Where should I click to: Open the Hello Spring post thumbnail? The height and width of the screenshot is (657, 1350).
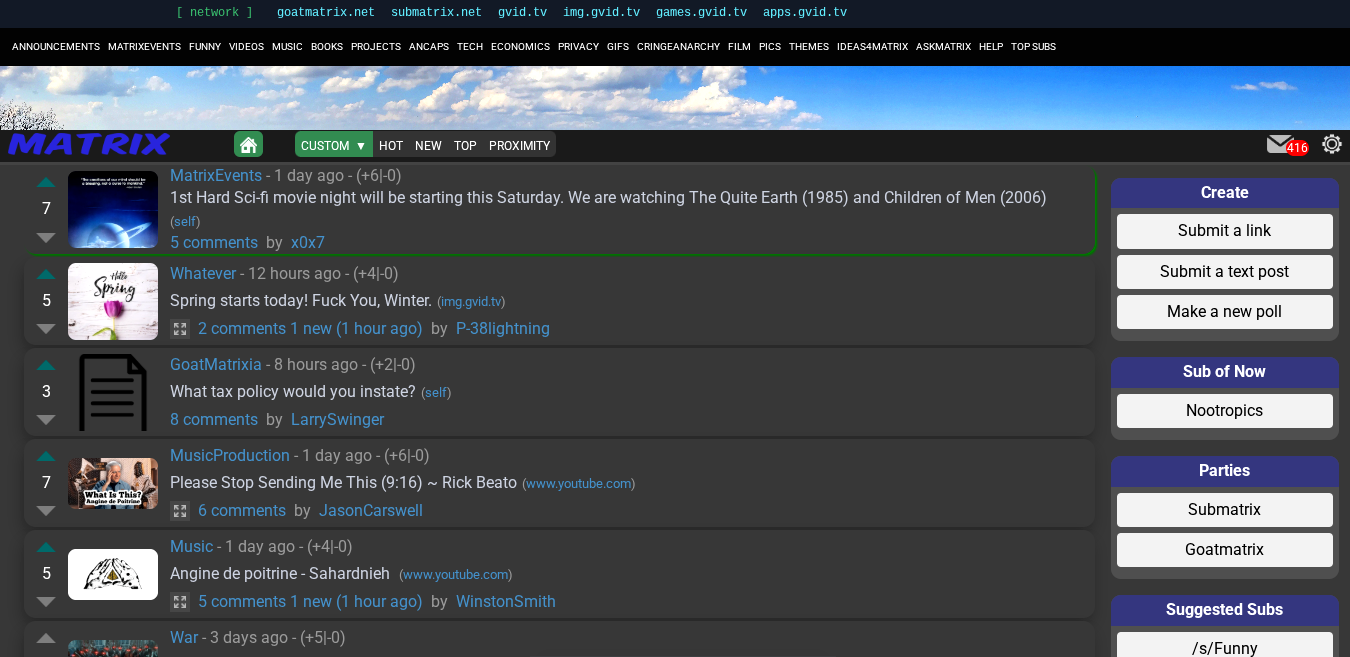coord(113,301)
